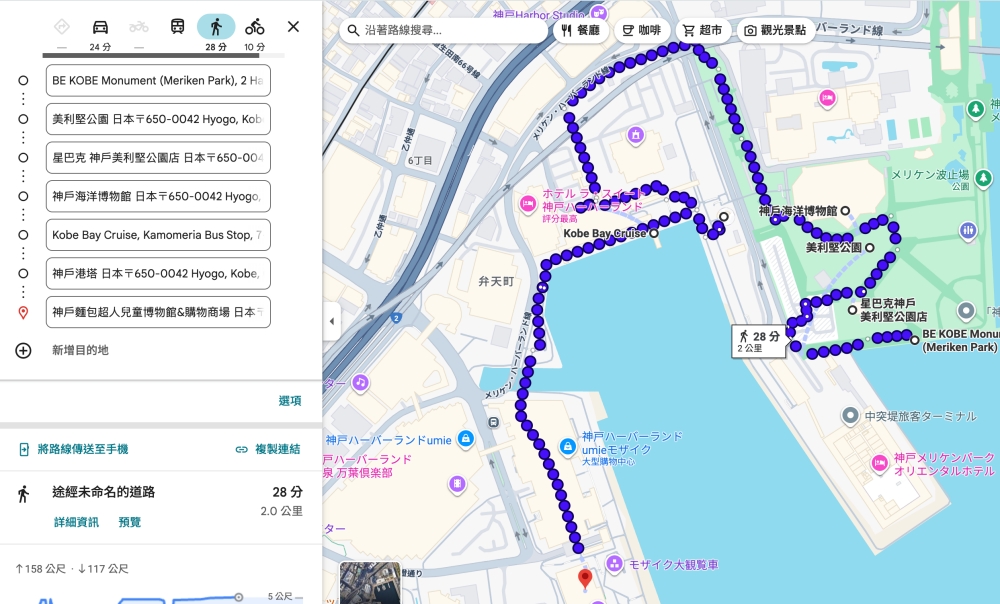Click the 28分 walking time route label
Screen dimensions: 1000x604
point(757,339)
